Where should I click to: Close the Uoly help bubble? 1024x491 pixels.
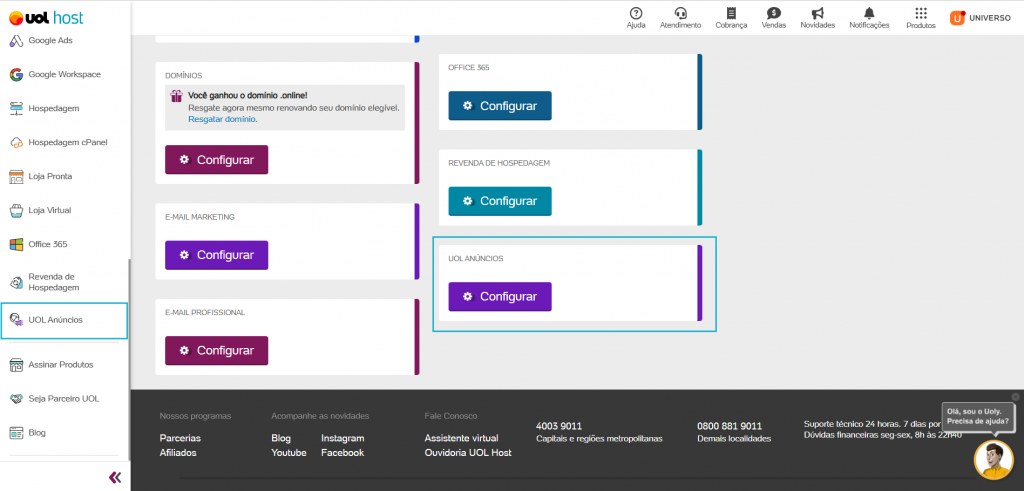[1015, 397]
